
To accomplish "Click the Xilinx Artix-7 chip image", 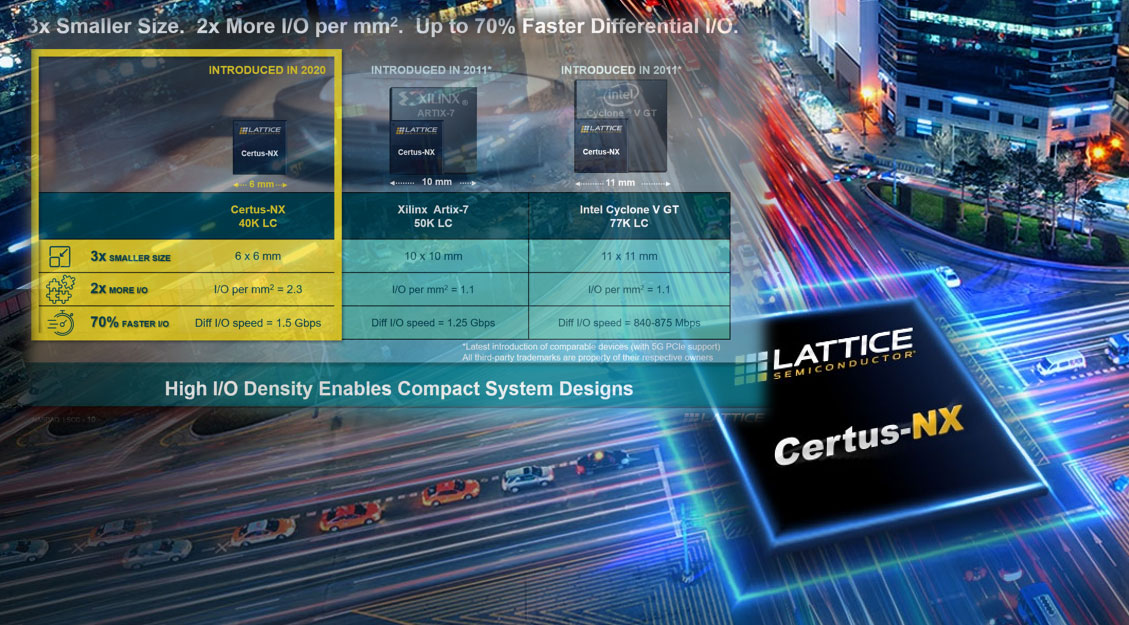I will click(x=433, y=130).
